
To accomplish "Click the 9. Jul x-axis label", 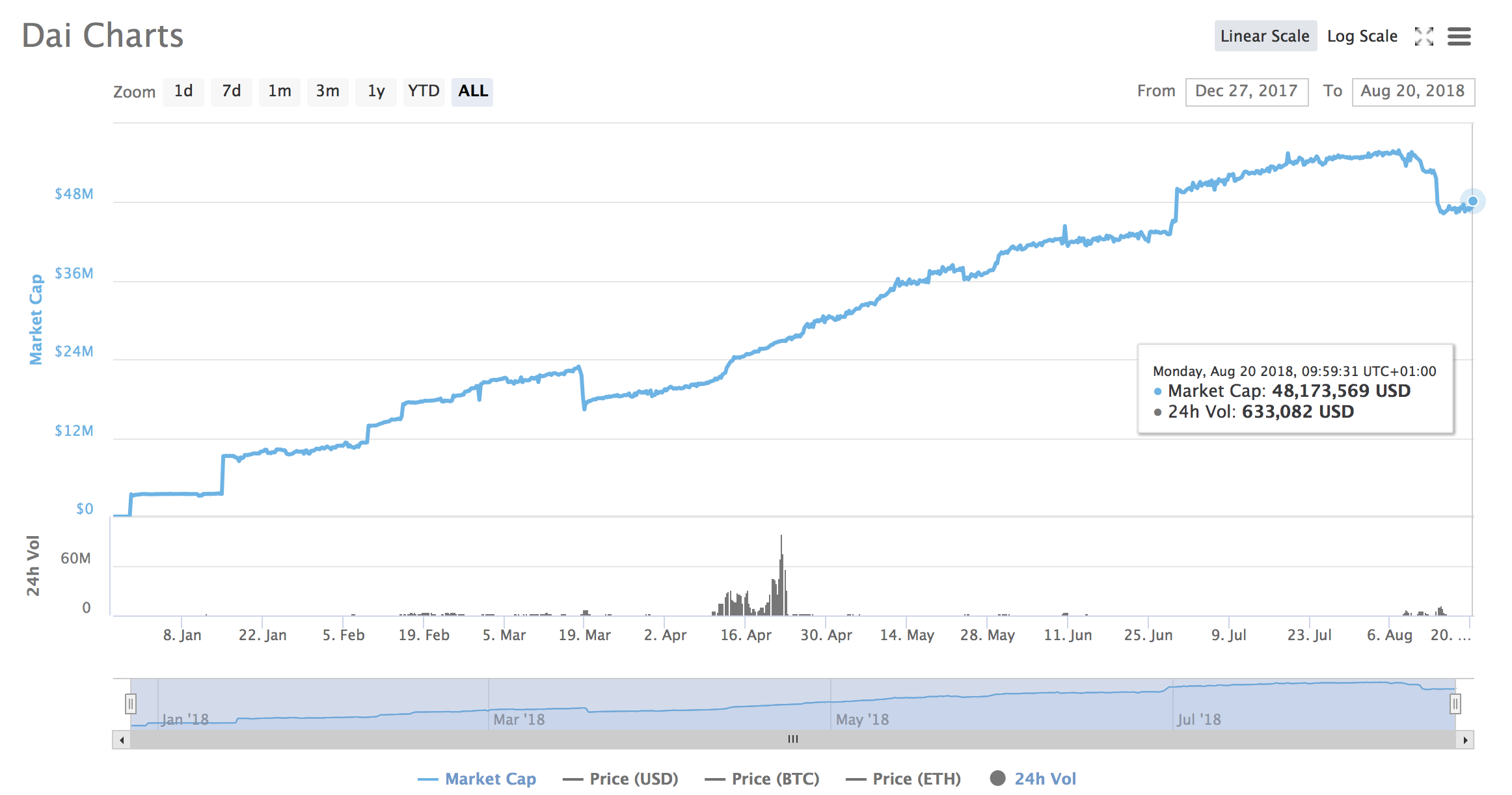I will tap(1229, 635).
